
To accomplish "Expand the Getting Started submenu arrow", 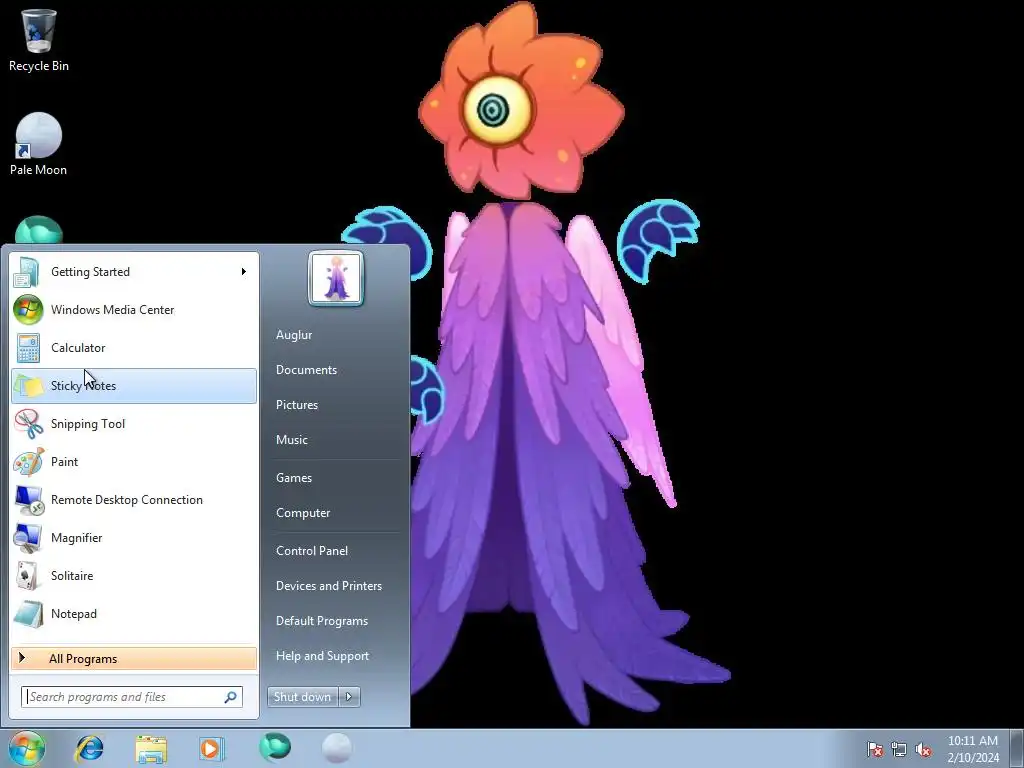I will pos(244,272).
